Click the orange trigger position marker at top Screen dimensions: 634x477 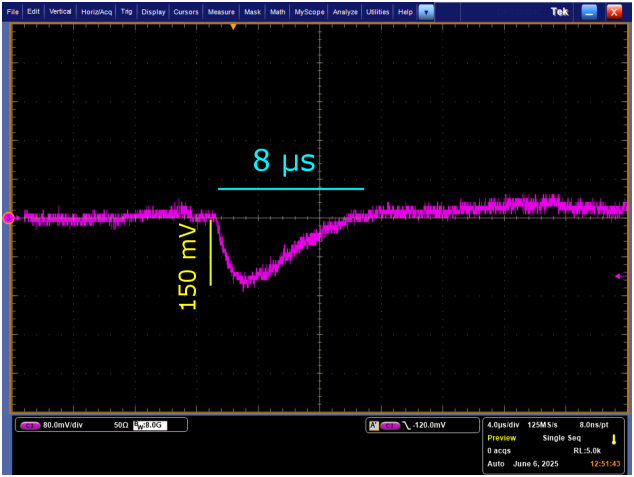[233, 27]
